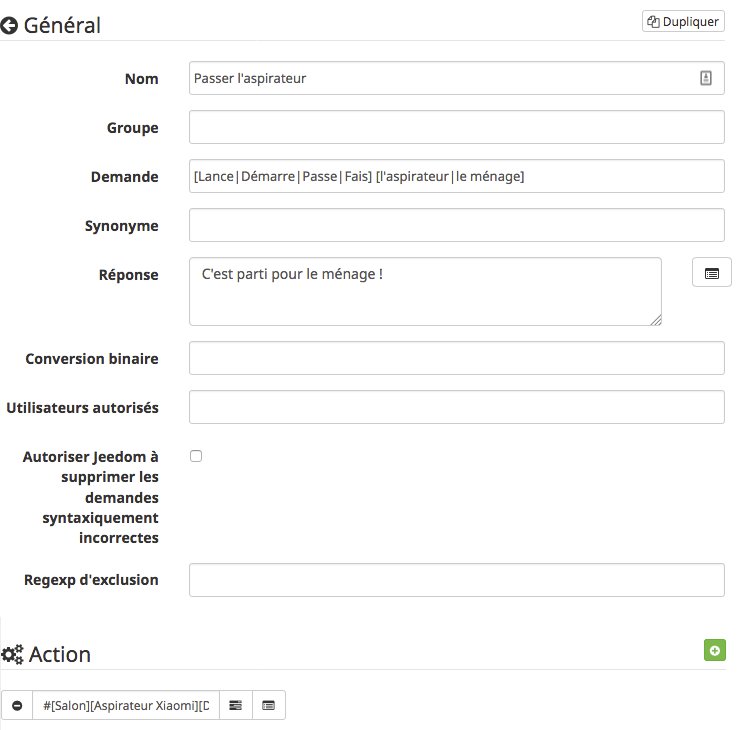Image resolution: width=749 pixels, height=730 pixels.
Task: Click the contact card icon in Nom field
Action: click(706, 78)
